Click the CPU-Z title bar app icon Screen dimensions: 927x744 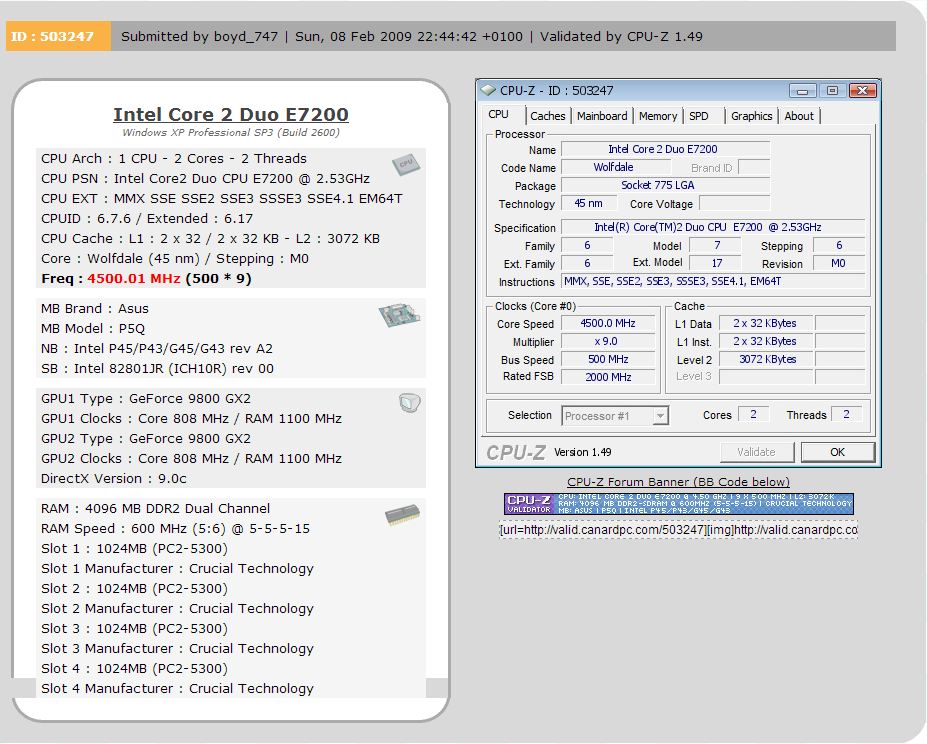point(488,90)
